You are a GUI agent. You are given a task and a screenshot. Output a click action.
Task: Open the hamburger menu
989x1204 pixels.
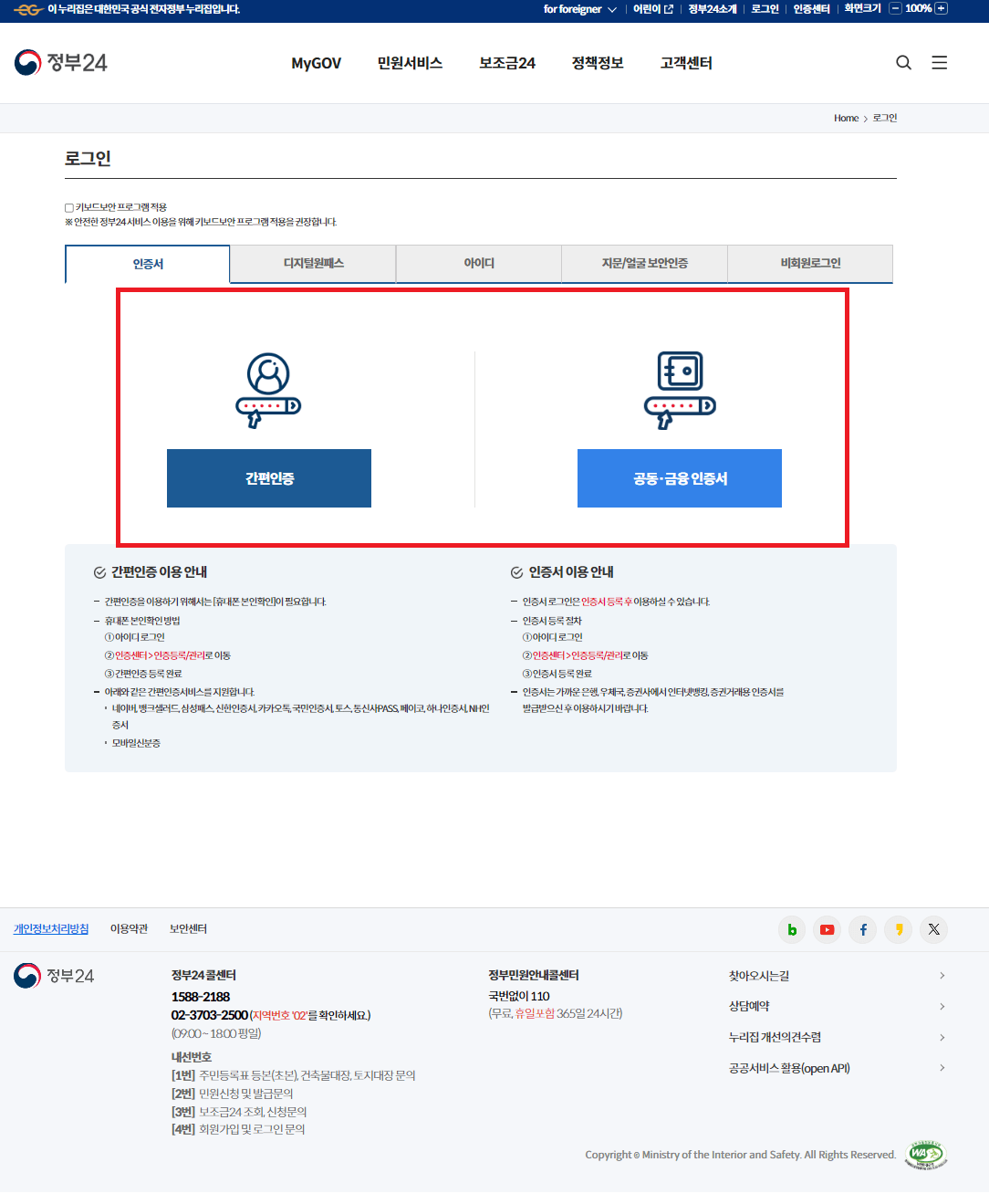tap(940, 62)
